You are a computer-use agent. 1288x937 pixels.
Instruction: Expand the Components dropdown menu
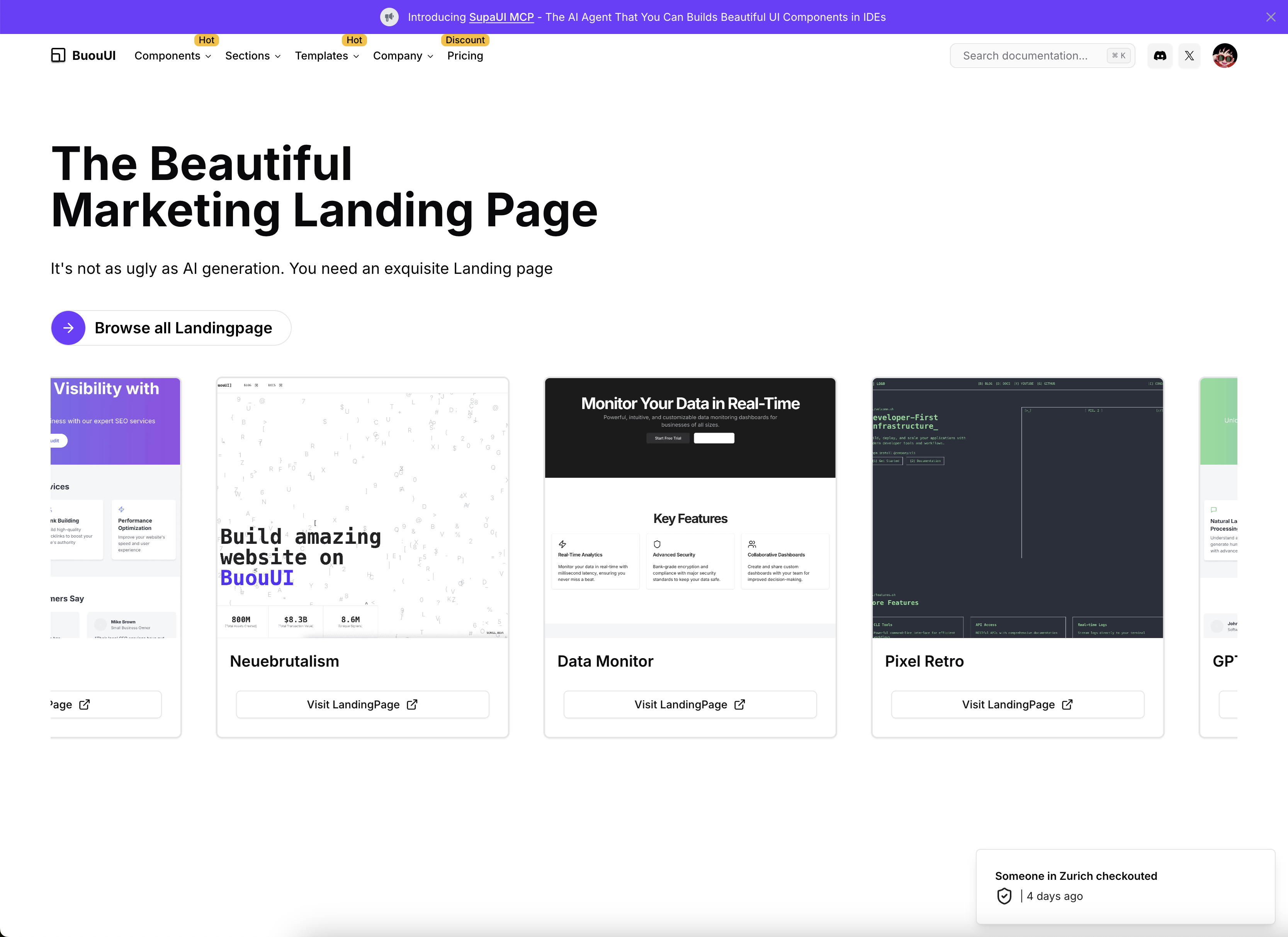coord(173,56)
